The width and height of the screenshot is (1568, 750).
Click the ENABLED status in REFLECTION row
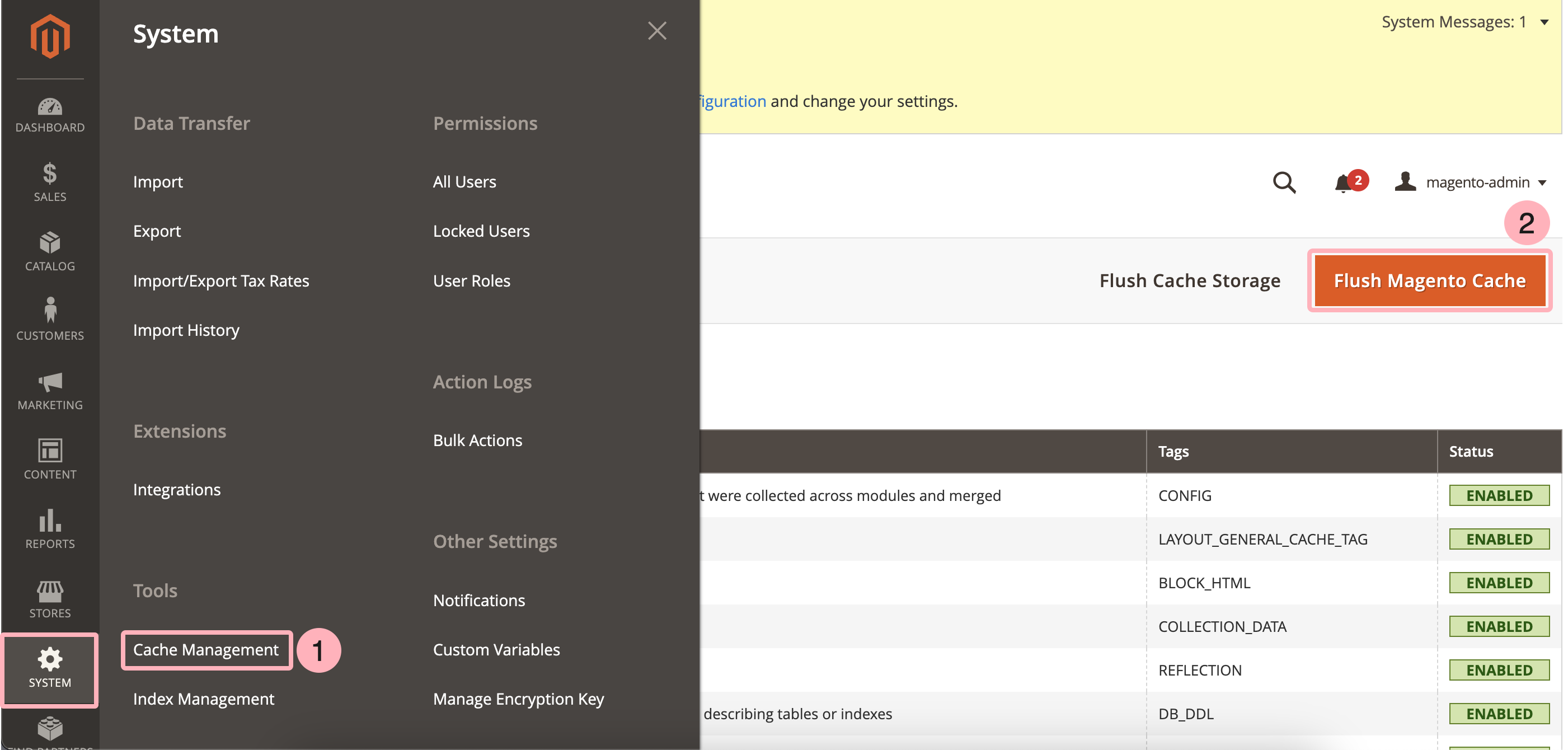point(1499,671)
